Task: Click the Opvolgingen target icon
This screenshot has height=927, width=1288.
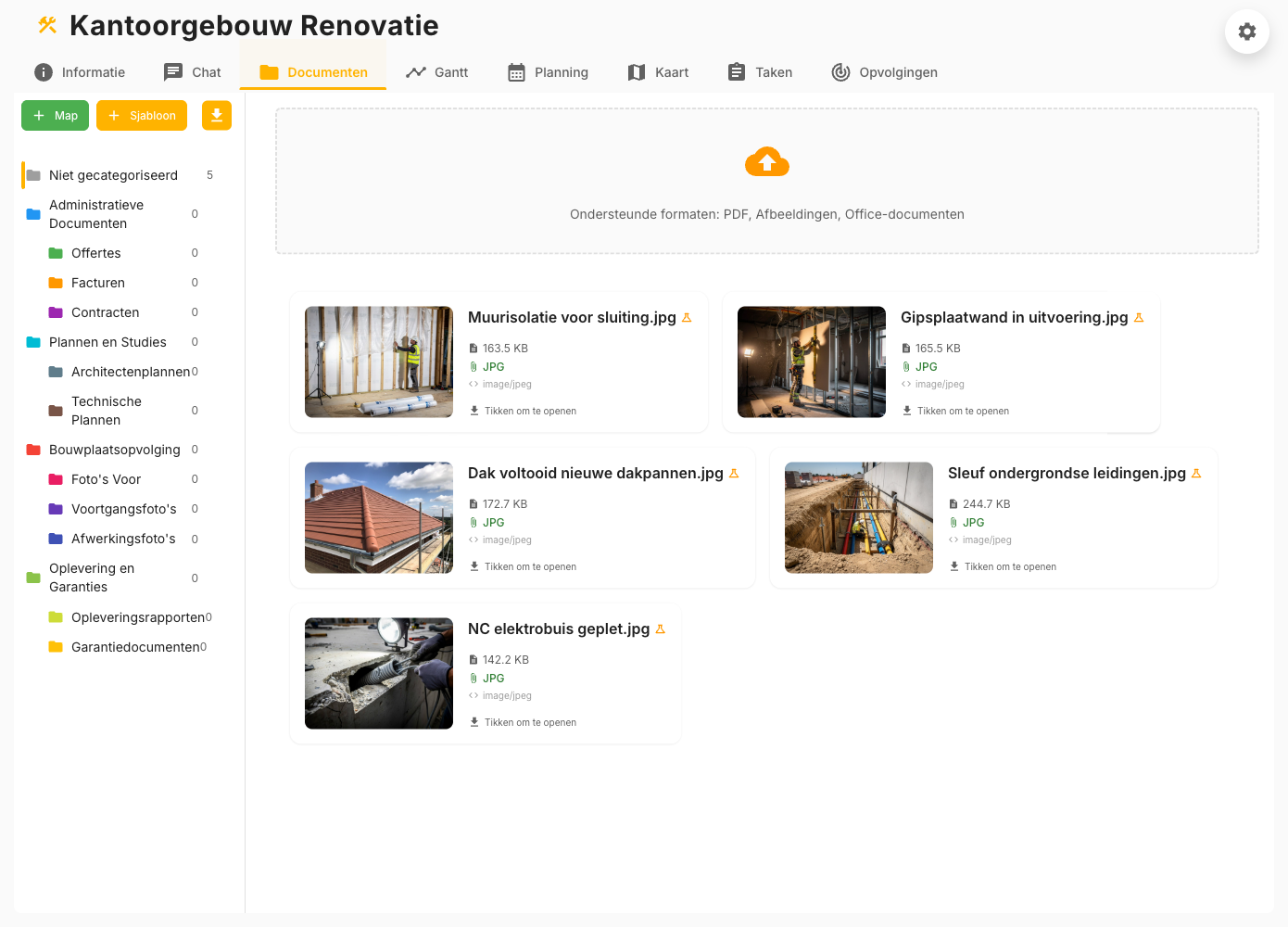Action: (x=840, y=71)
